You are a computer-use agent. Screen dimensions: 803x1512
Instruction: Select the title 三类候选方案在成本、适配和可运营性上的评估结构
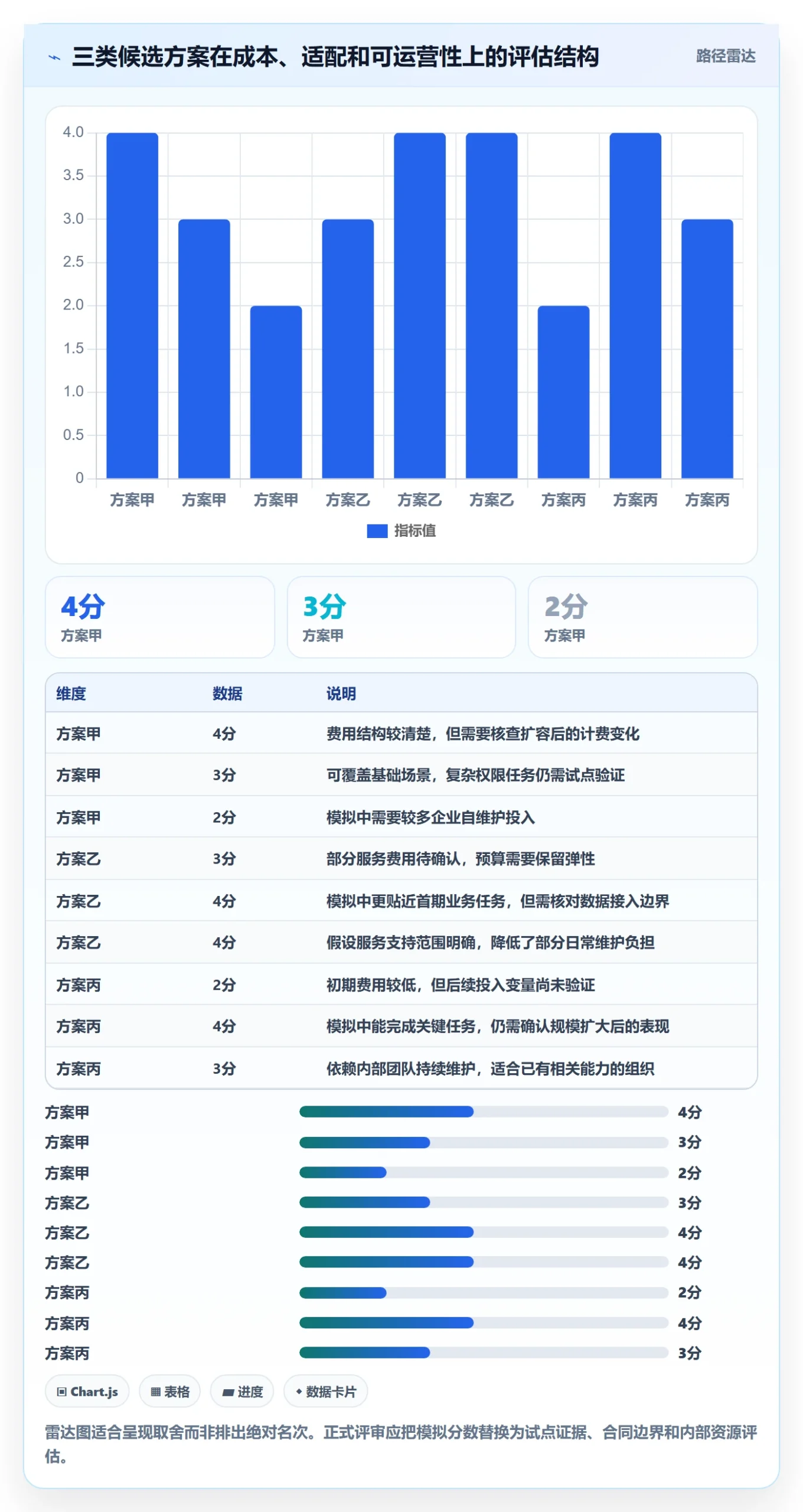335,57
